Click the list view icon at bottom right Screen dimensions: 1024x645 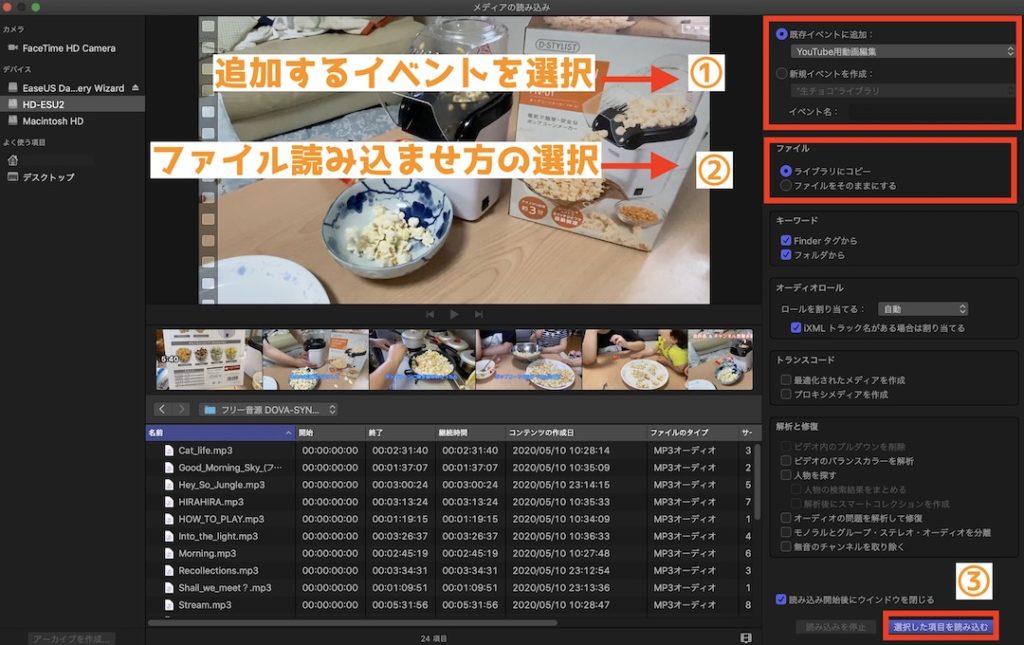tap(745, 637)
